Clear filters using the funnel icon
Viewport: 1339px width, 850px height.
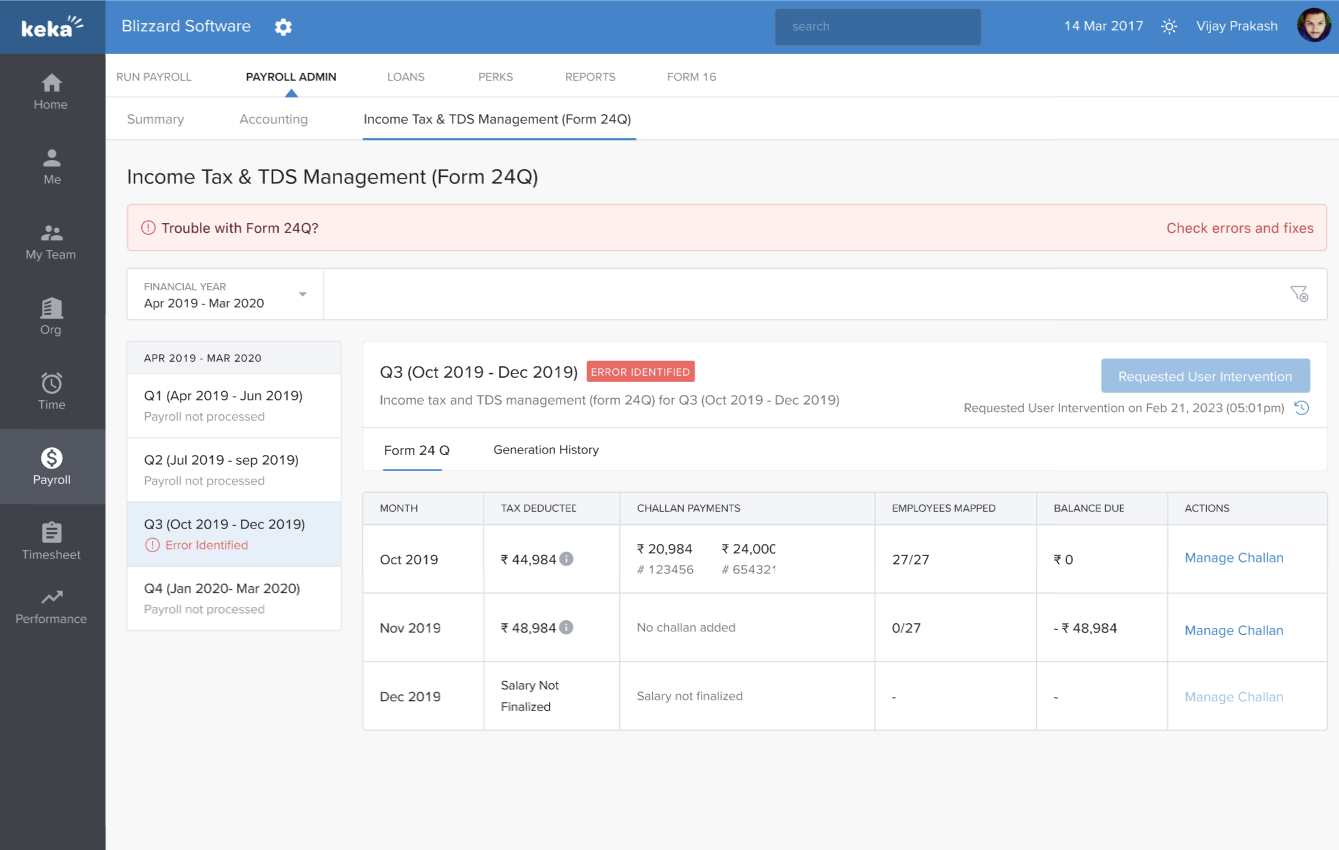1298,293
